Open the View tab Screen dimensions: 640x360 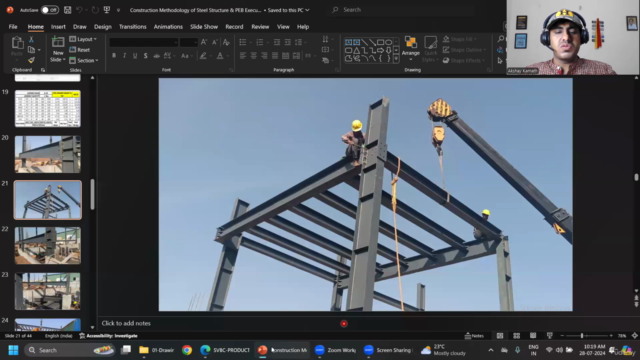point(283,27)
